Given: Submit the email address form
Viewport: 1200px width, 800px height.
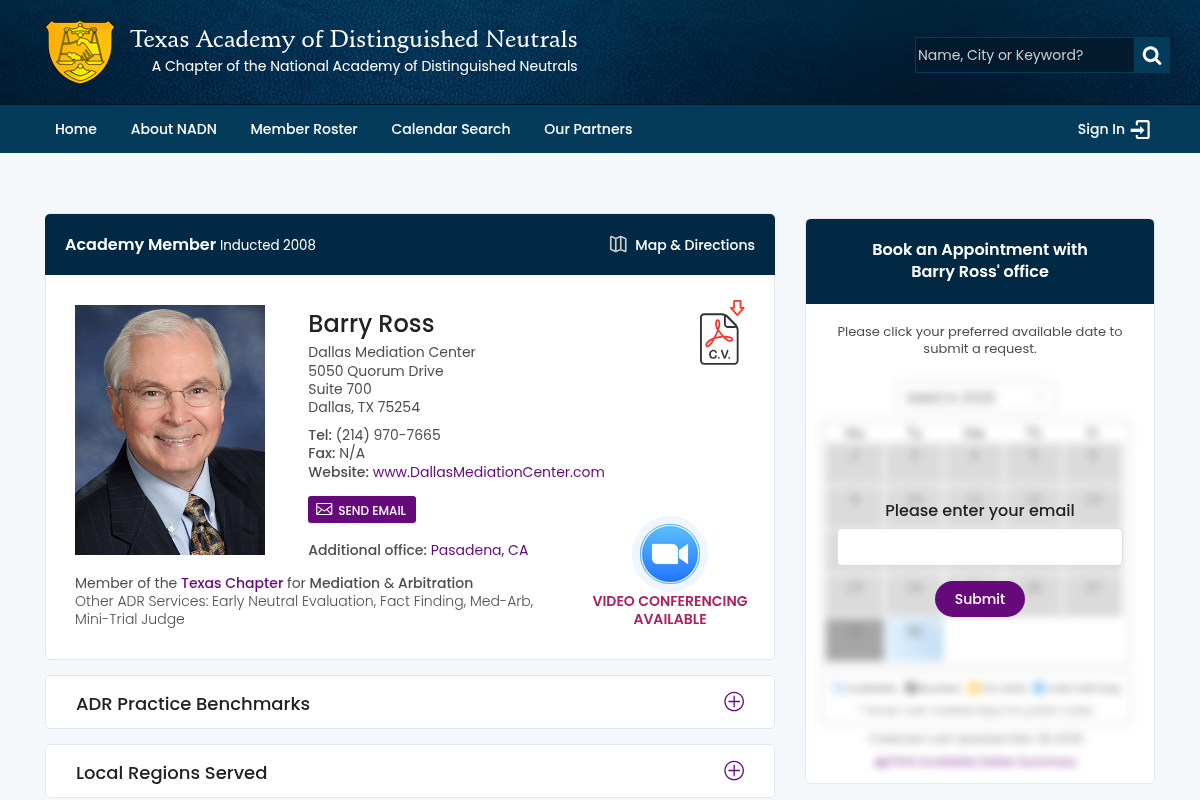Looking at the screenshot, I should tap(979, 599).
